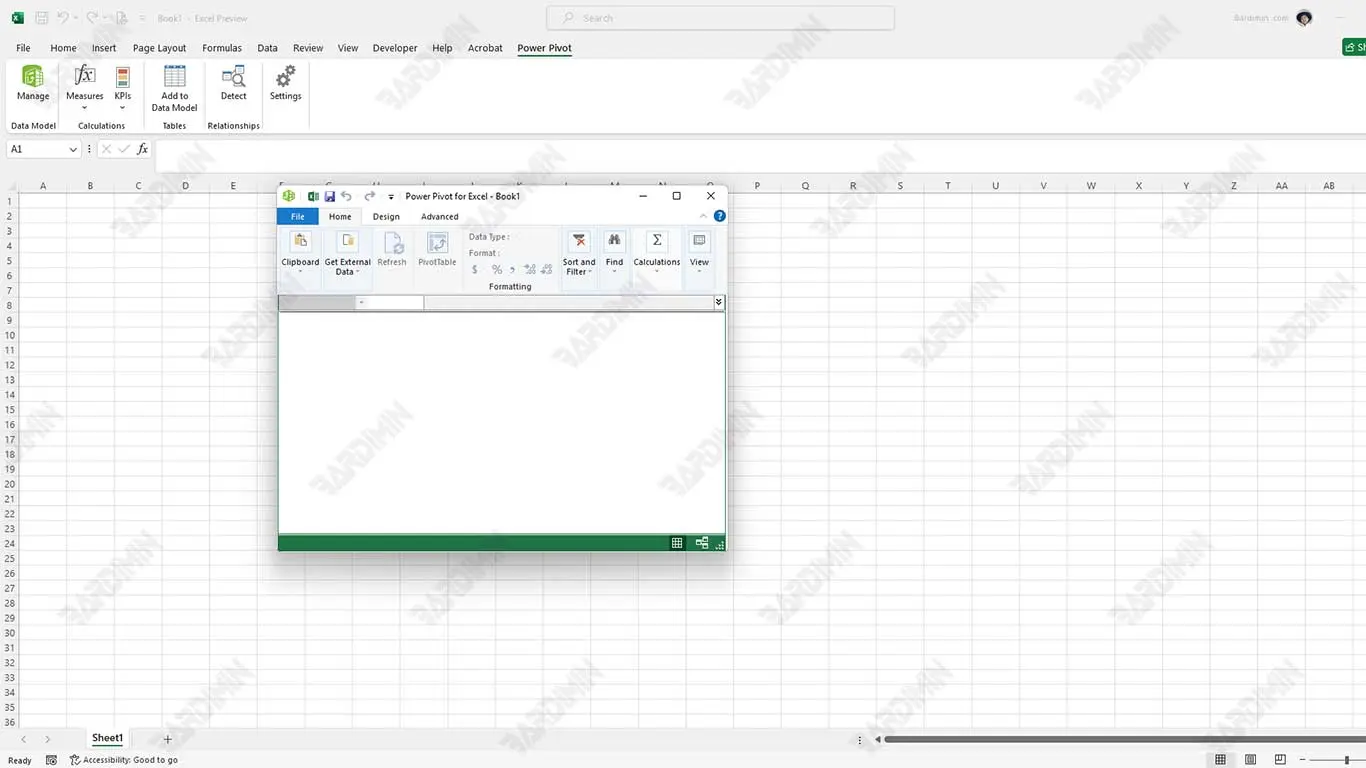This screenshot has width=1366, height=768.
Task: Click the Add to Data Model icon
Action: click(174, 77)
